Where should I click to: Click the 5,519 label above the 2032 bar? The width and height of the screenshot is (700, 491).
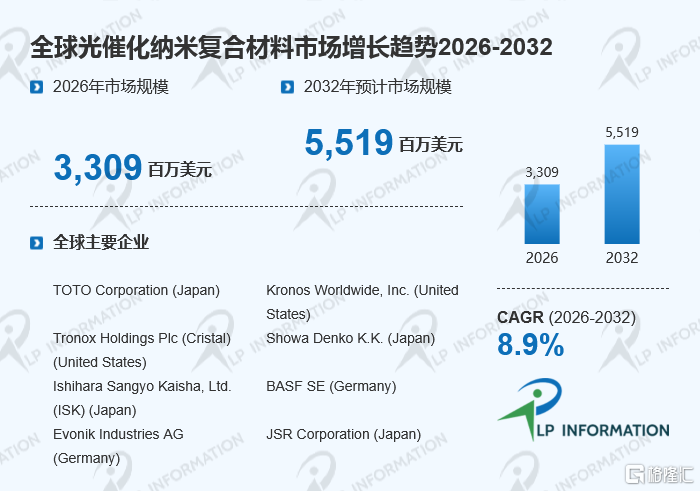pyautogui.click(x=622, y=132)
